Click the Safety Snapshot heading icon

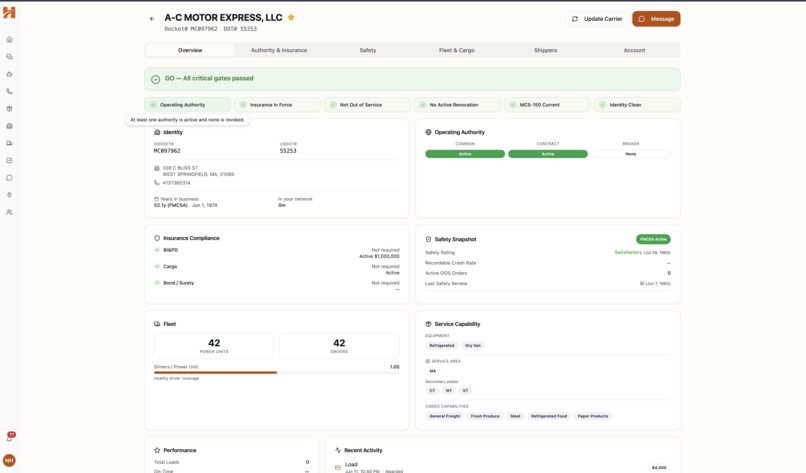click(428, 239)
